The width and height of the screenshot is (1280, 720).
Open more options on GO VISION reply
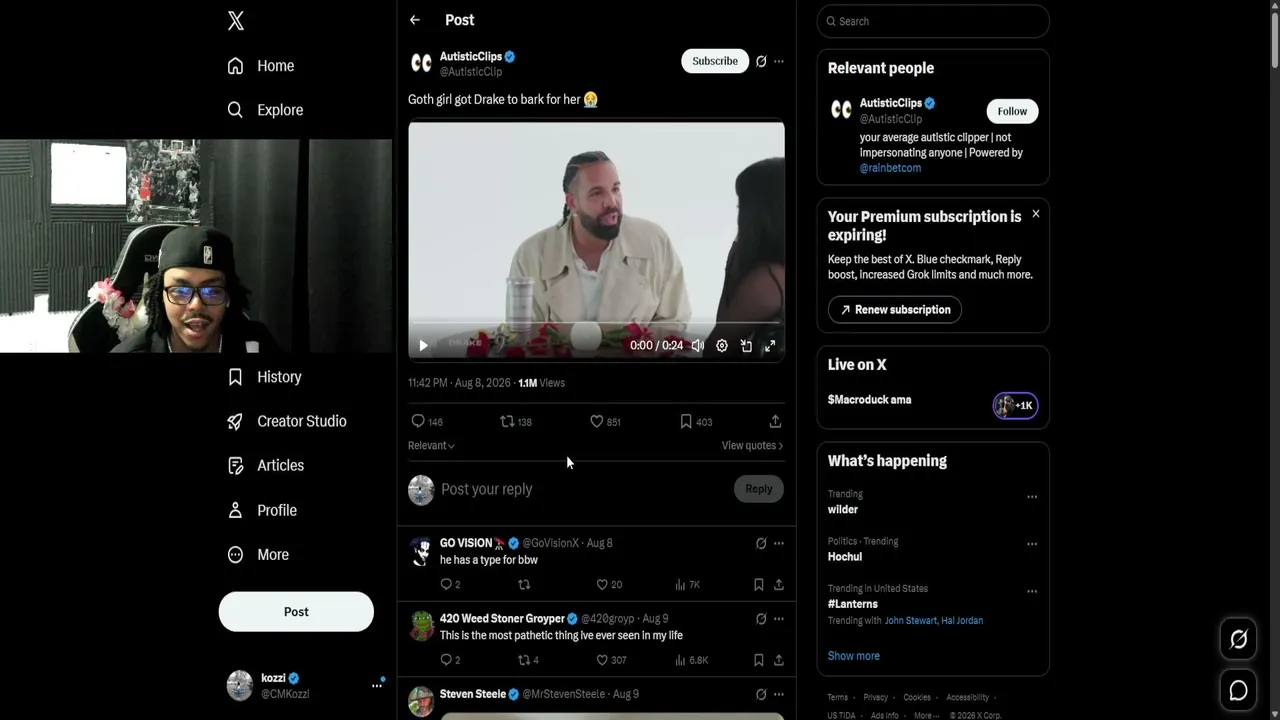tap(779, 543)
